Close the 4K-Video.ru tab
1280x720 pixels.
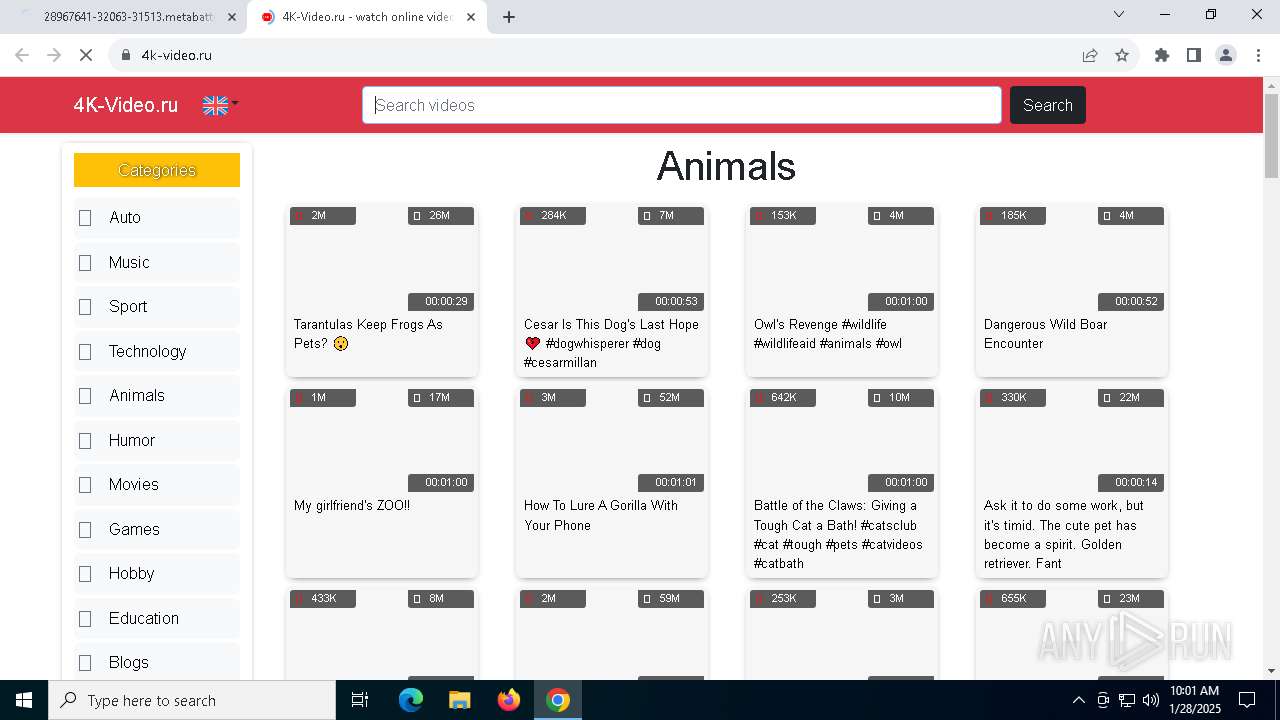click(471, 17)
